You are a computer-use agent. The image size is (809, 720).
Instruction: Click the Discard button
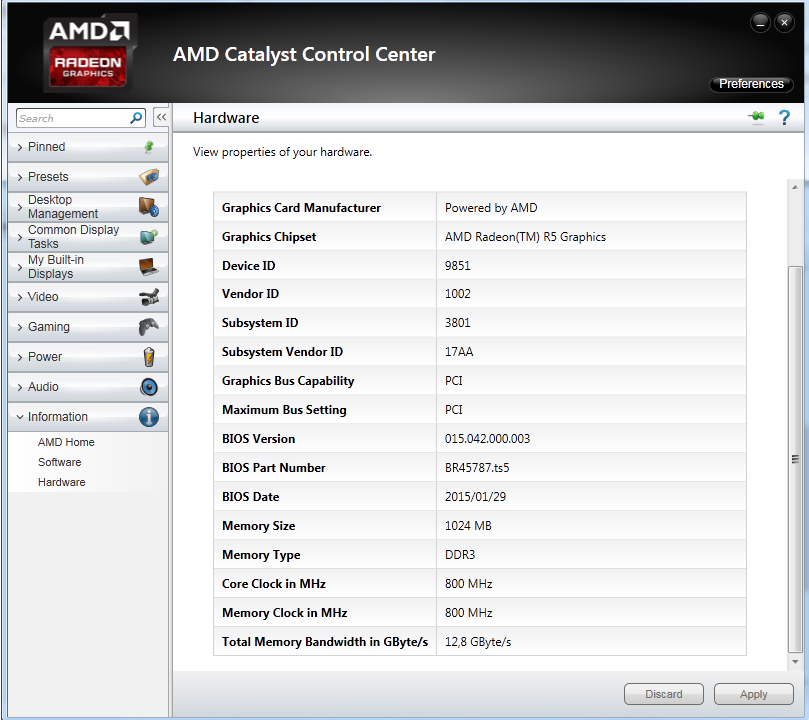[x=664, y=694]
